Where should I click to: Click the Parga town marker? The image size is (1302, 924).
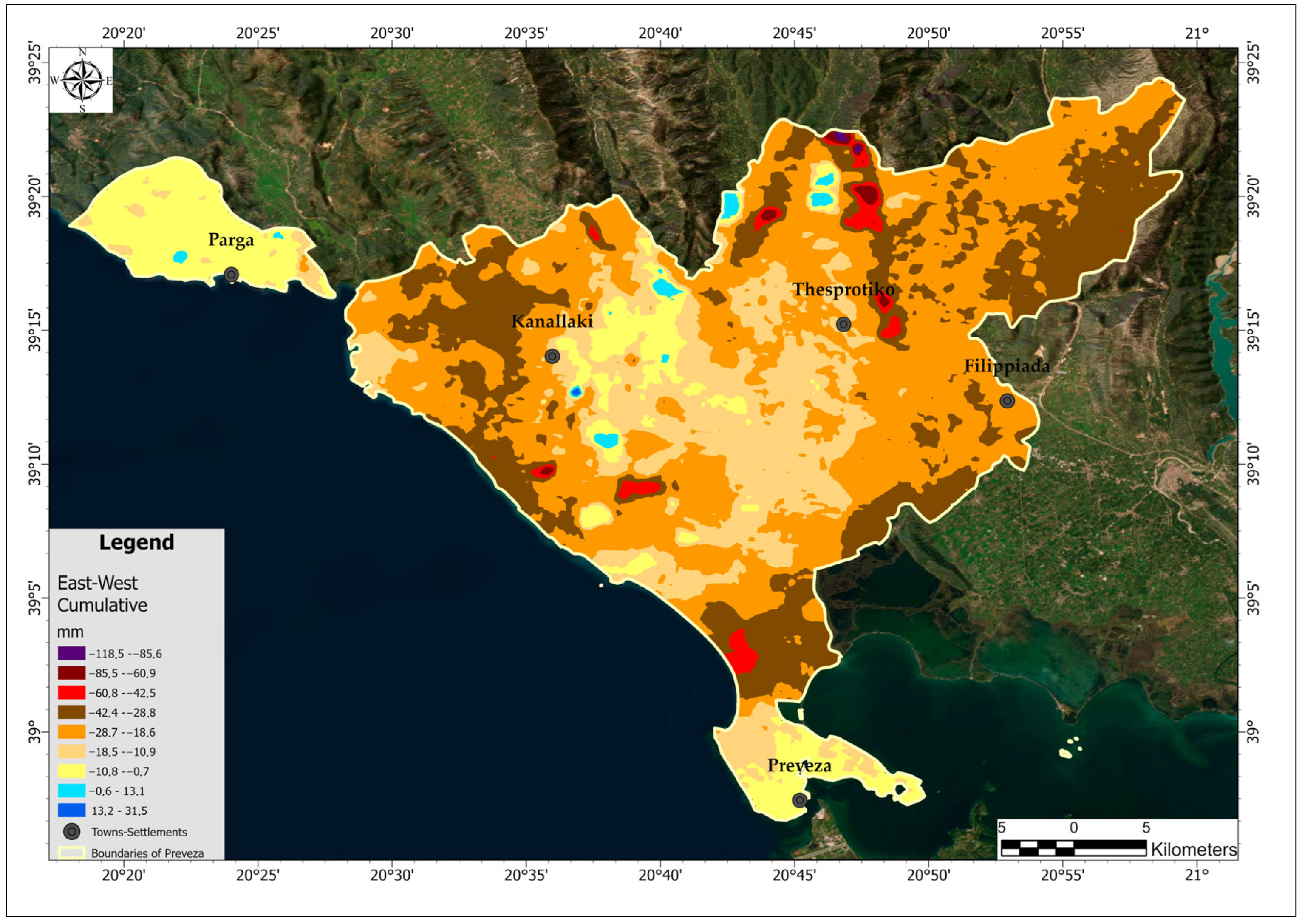click(231, 275)
